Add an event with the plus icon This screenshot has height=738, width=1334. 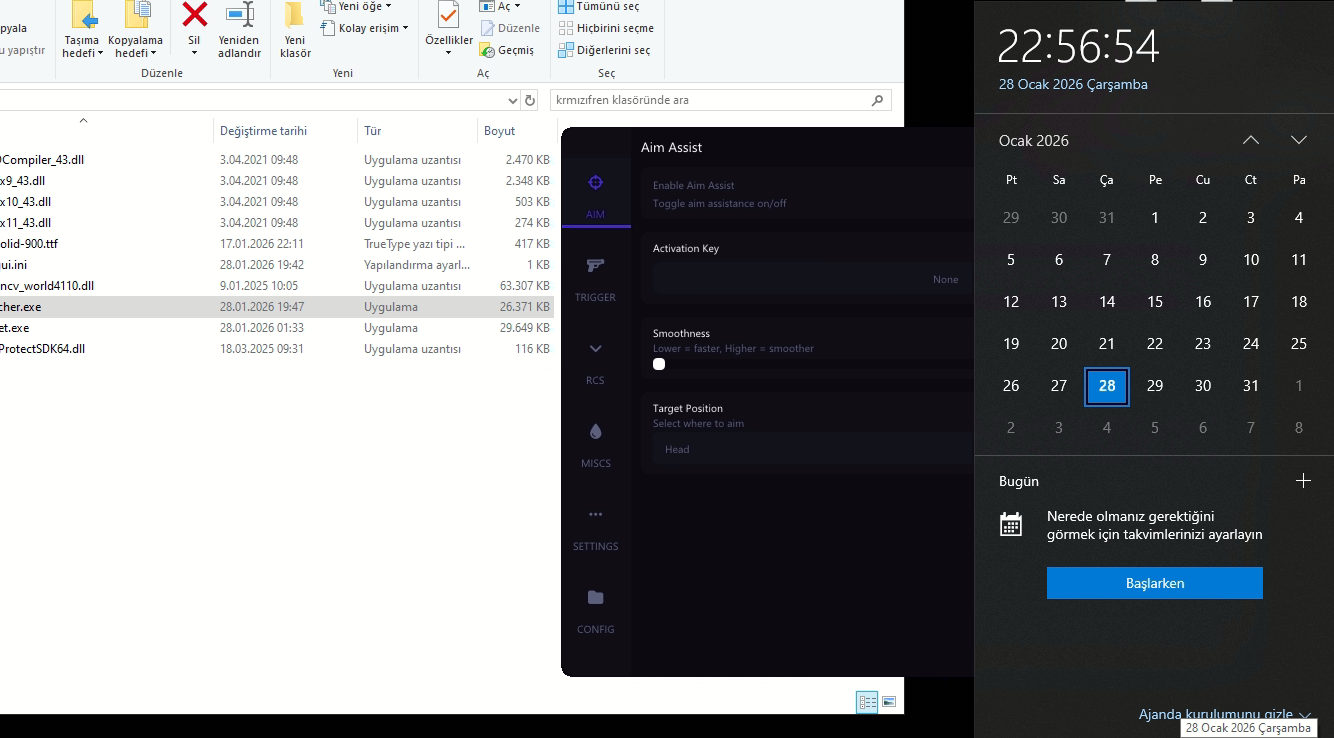(1303, 481)
